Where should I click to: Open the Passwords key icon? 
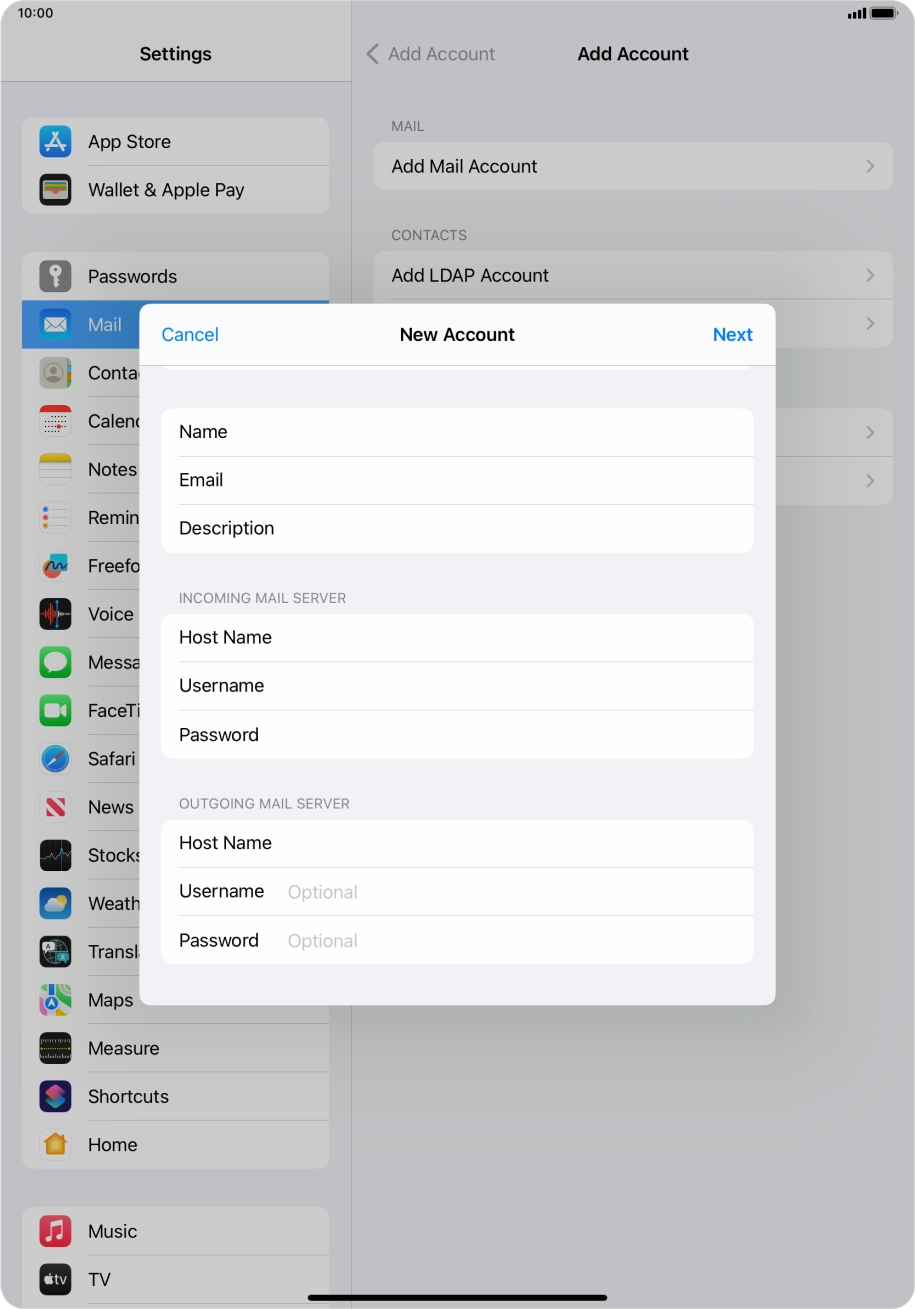[x=55, y=276]
